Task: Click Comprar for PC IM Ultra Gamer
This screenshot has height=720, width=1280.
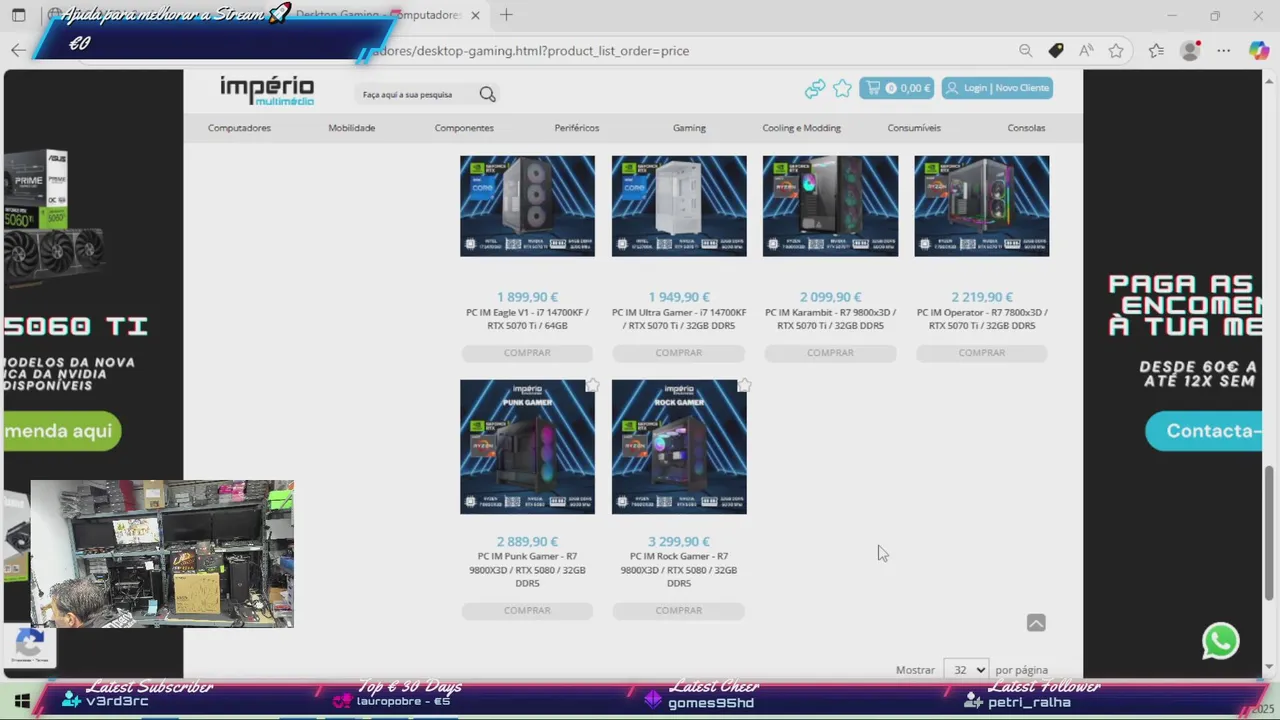Action: click(679, 353)
